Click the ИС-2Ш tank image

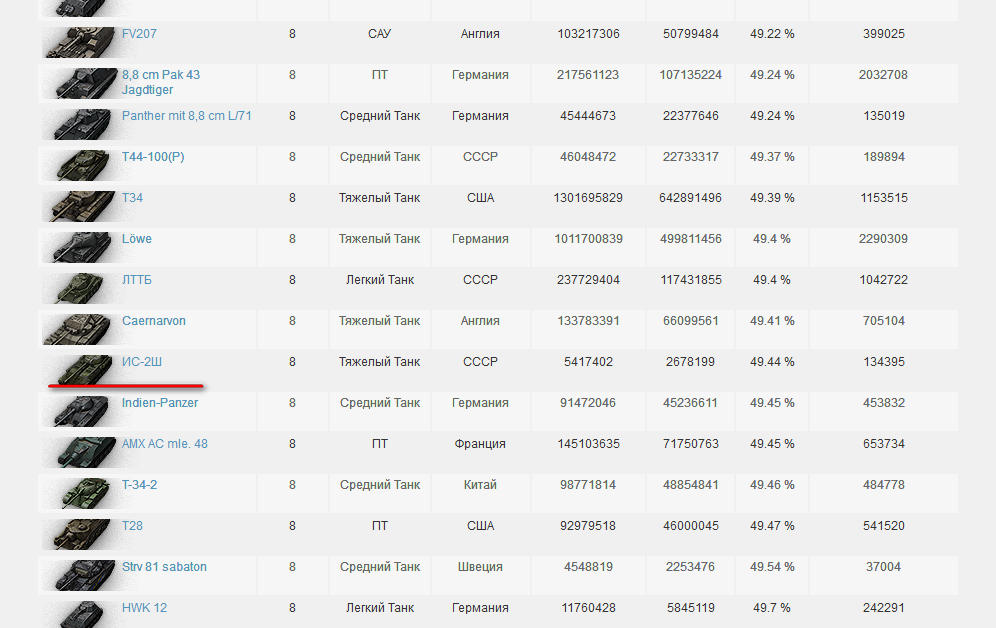pyautogui.click(x=80, y=370)
